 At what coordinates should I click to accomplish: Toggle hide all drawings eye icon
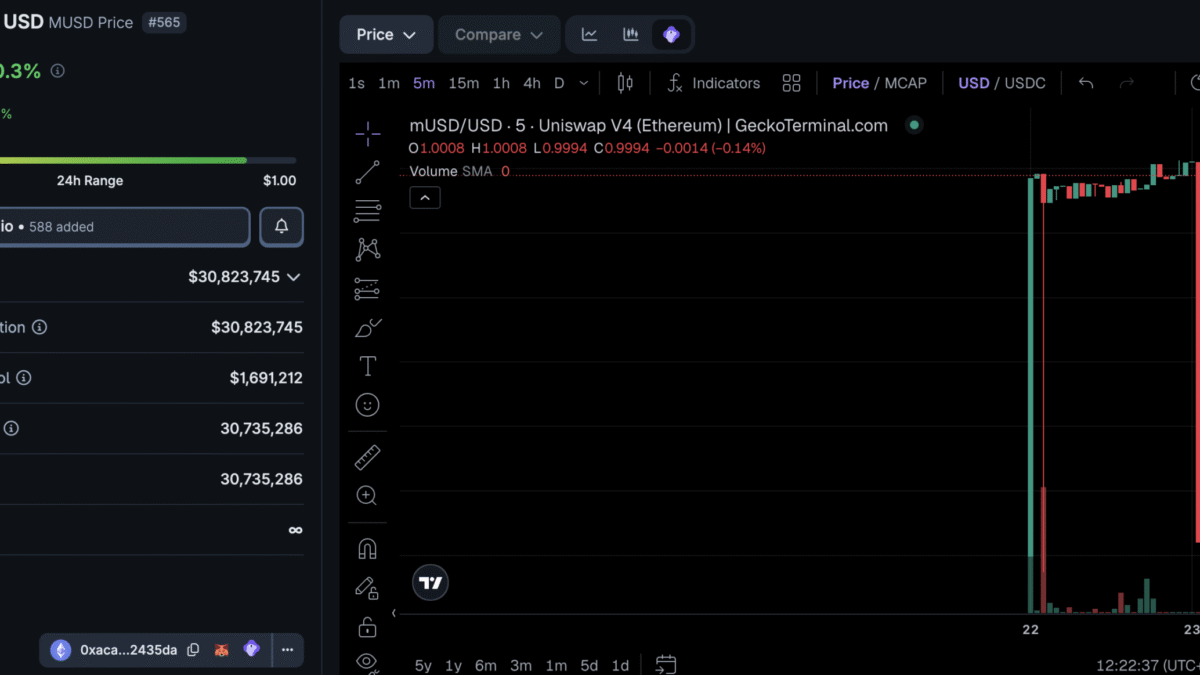point(367,661)
